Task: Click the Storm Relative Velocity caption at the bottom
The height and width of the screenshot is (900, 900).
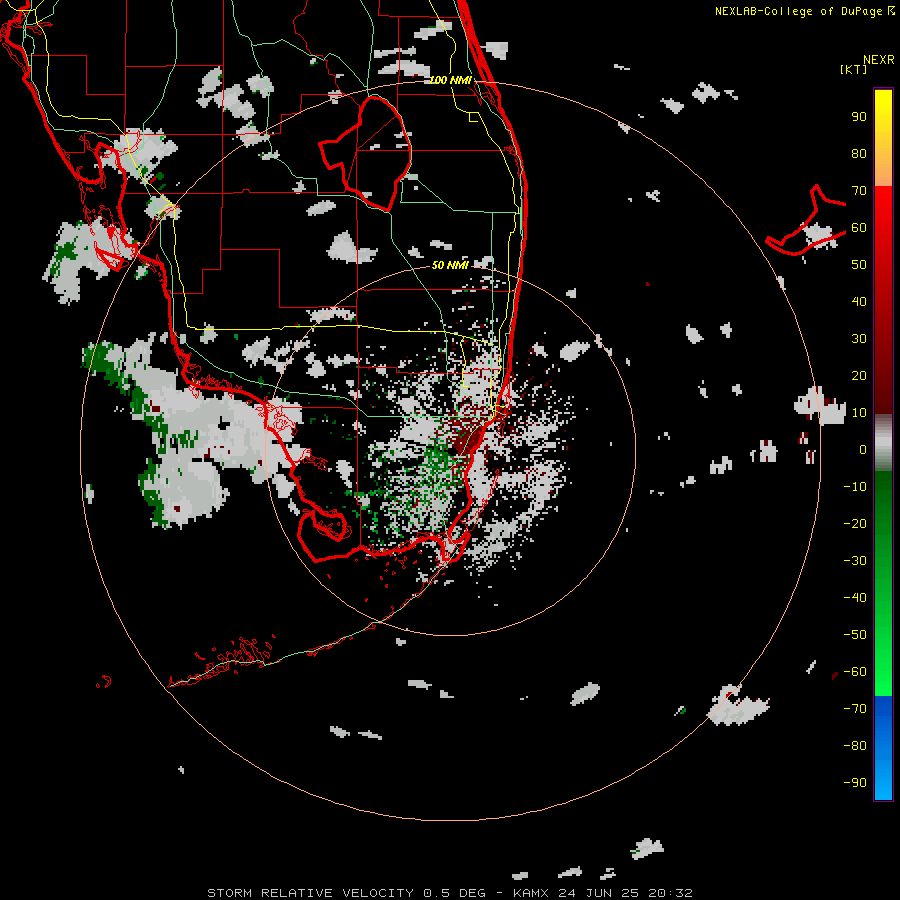Action: coord(450,893)
